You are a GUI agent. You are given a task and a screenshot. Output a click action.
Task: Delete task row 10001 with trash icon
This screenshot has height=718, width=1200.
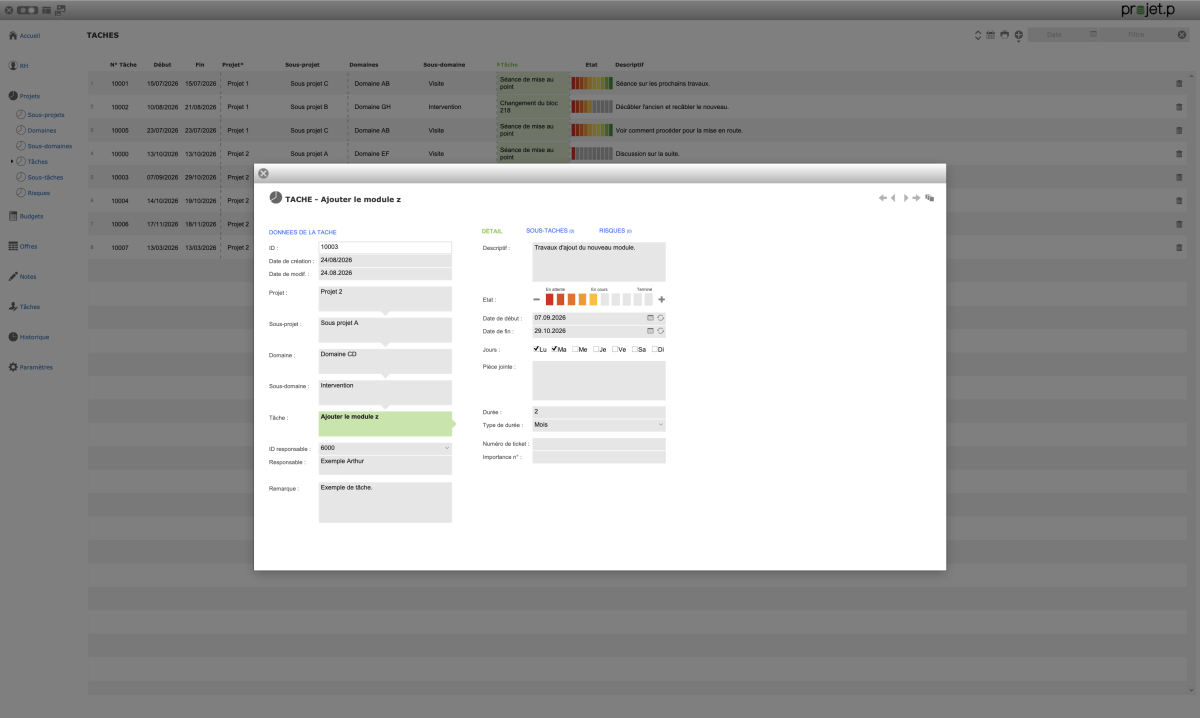click(1179, 83)
